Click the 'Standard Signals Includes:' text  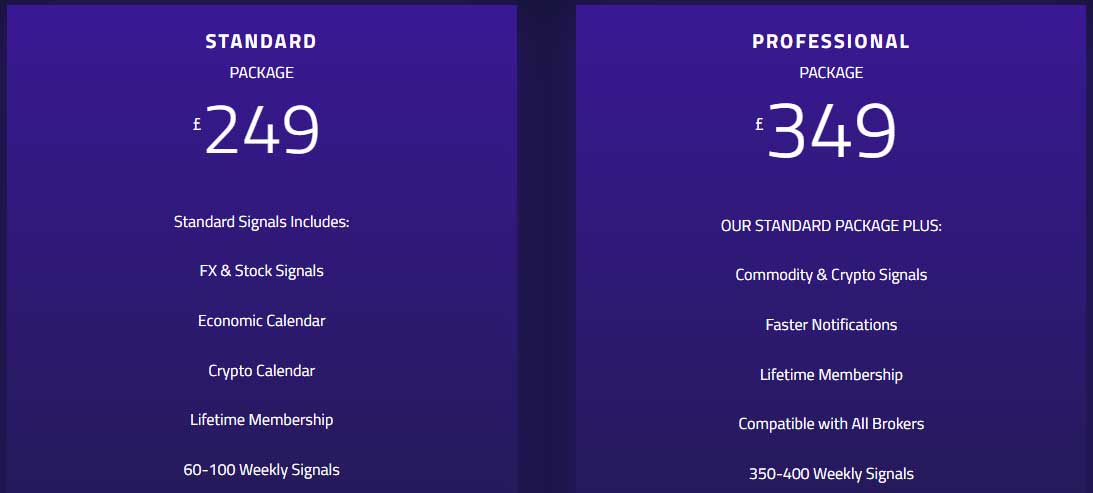point(261,221)
